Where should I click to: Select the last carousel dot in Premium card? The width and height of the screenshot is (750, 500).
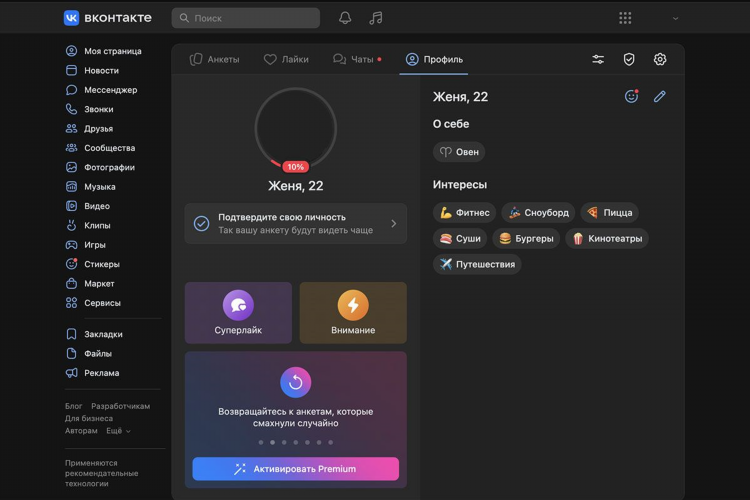331,443
